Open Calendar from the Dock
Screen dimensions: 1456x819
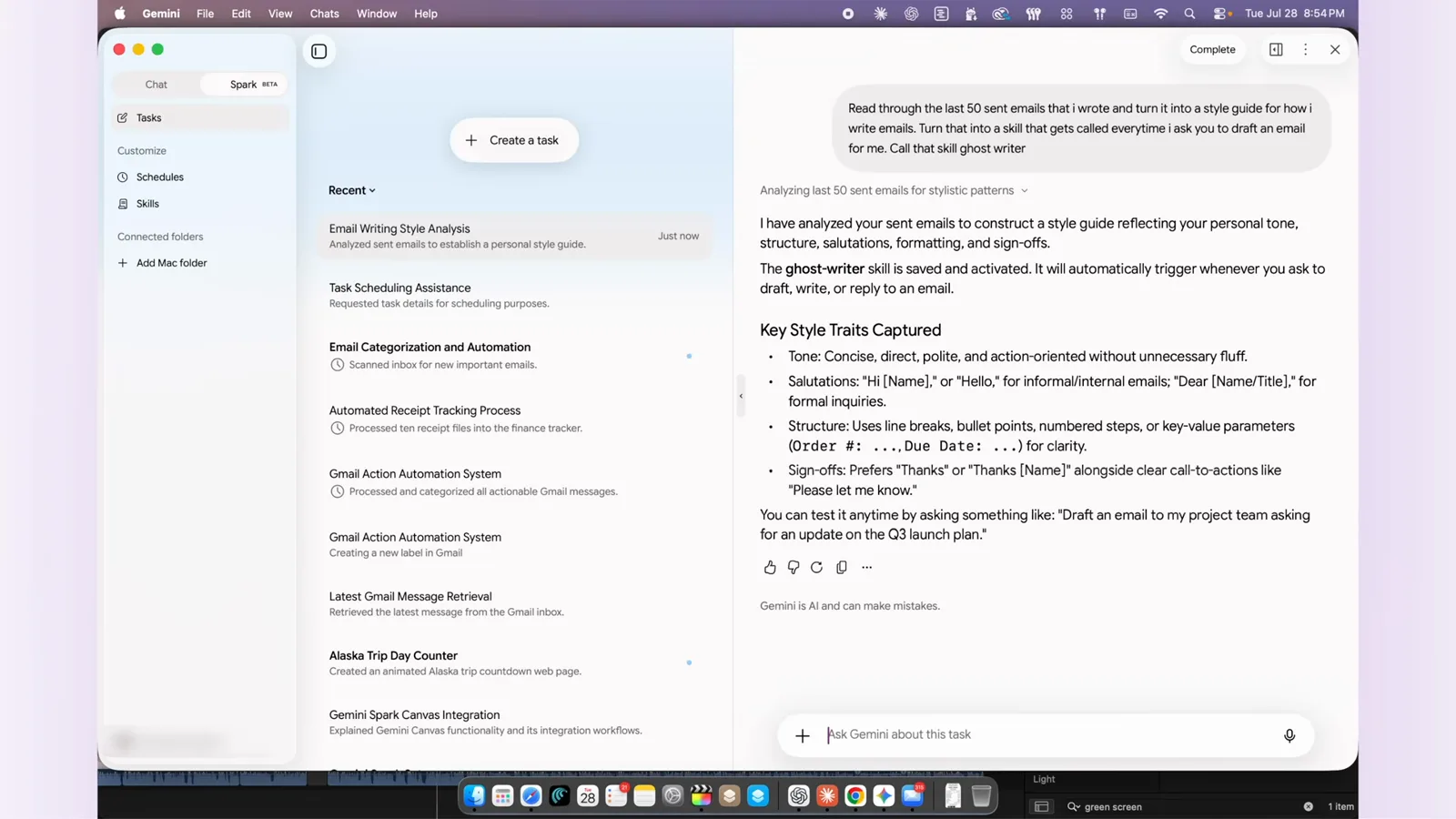coord(588,796)
